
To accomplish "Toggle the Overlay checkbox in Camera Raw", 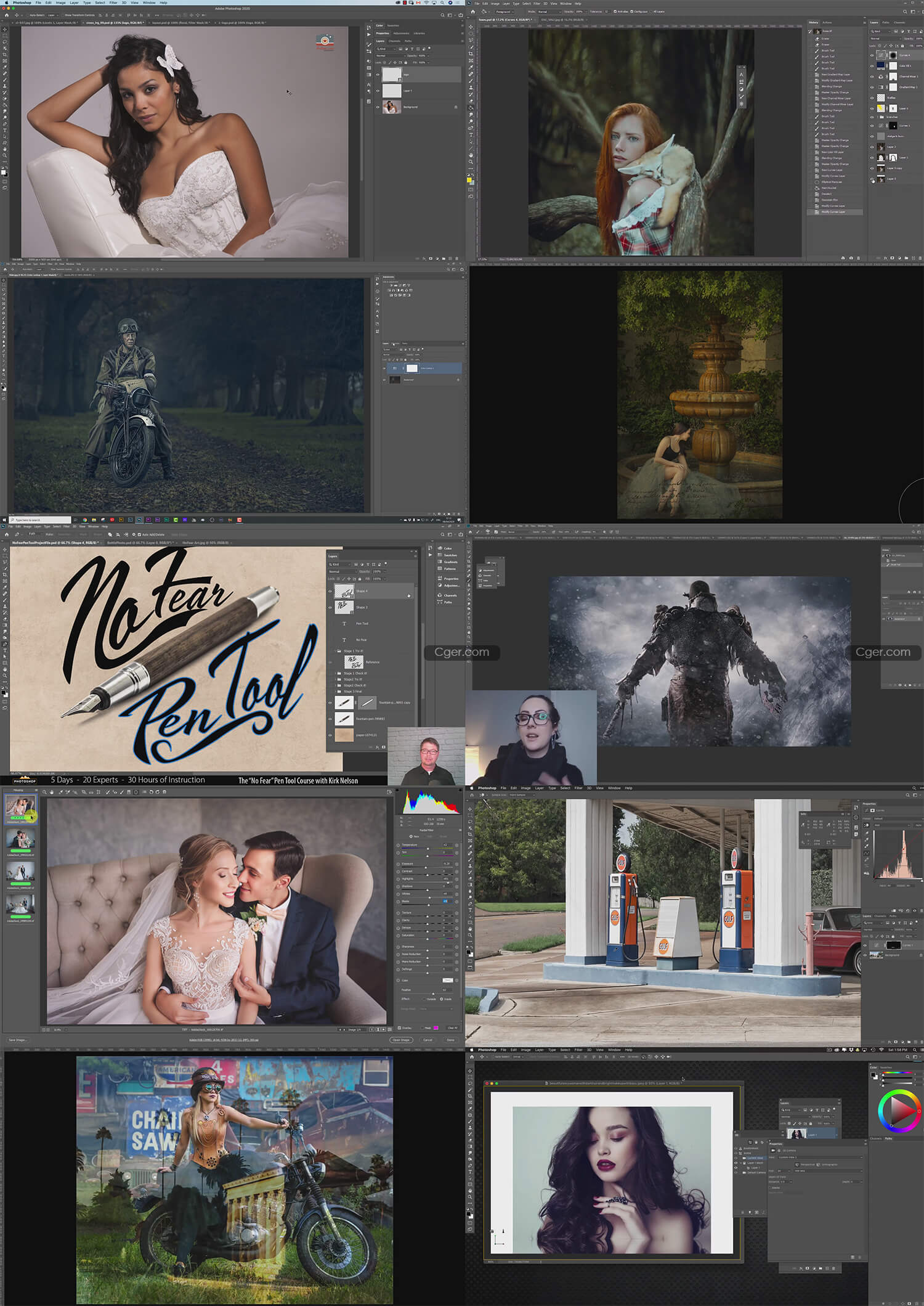I will coord(399,1028).
